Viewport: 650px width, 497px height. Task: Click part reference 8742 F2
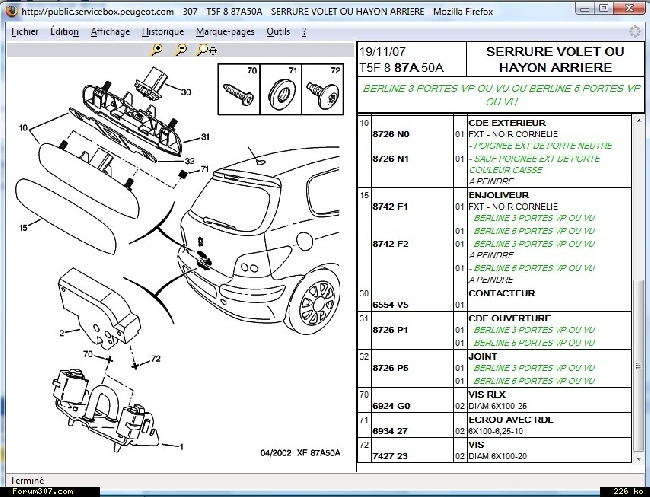click(390, 244)
